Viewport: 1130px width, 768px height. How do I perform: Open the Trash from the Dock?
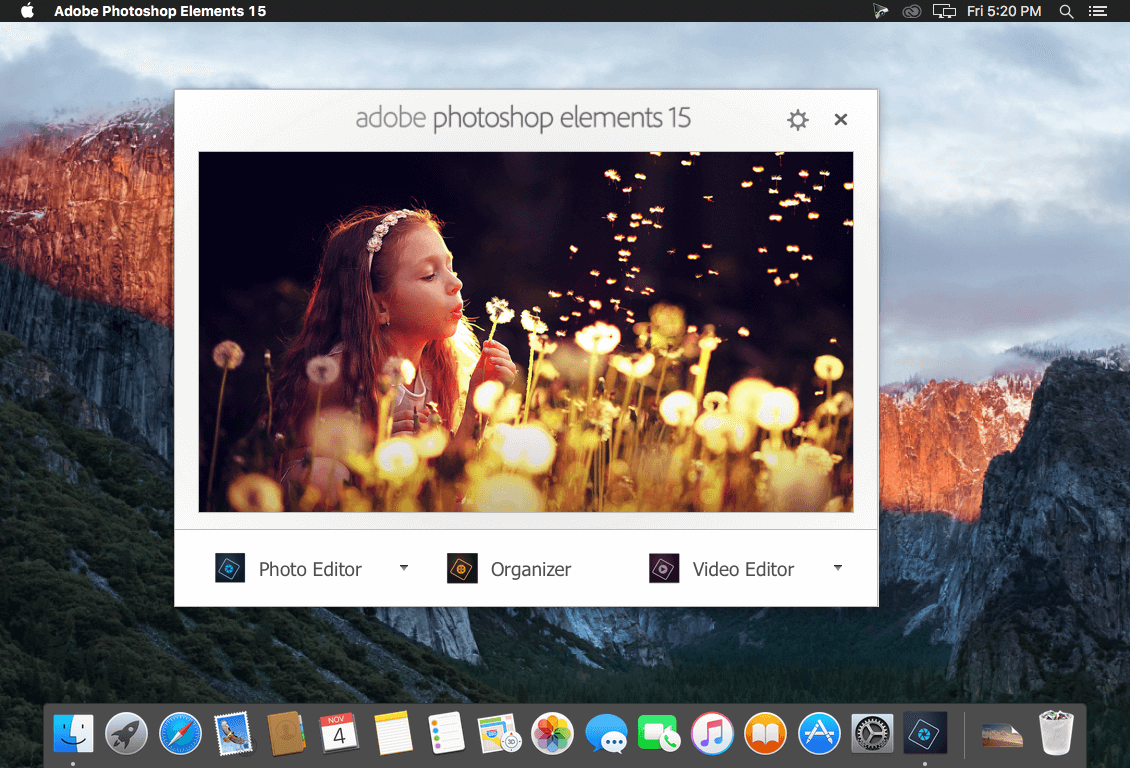(1056, 733)
